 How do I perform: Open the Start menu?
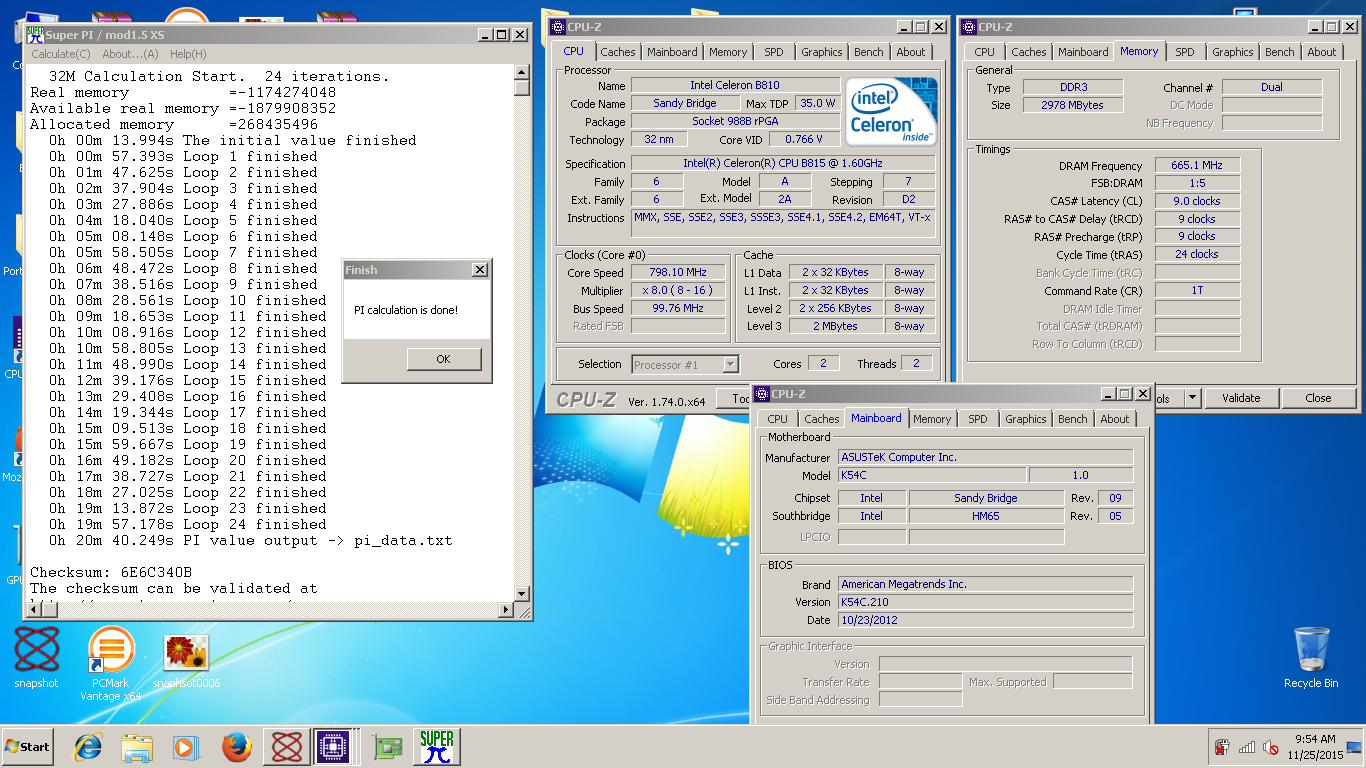click(x=28, y=746)
